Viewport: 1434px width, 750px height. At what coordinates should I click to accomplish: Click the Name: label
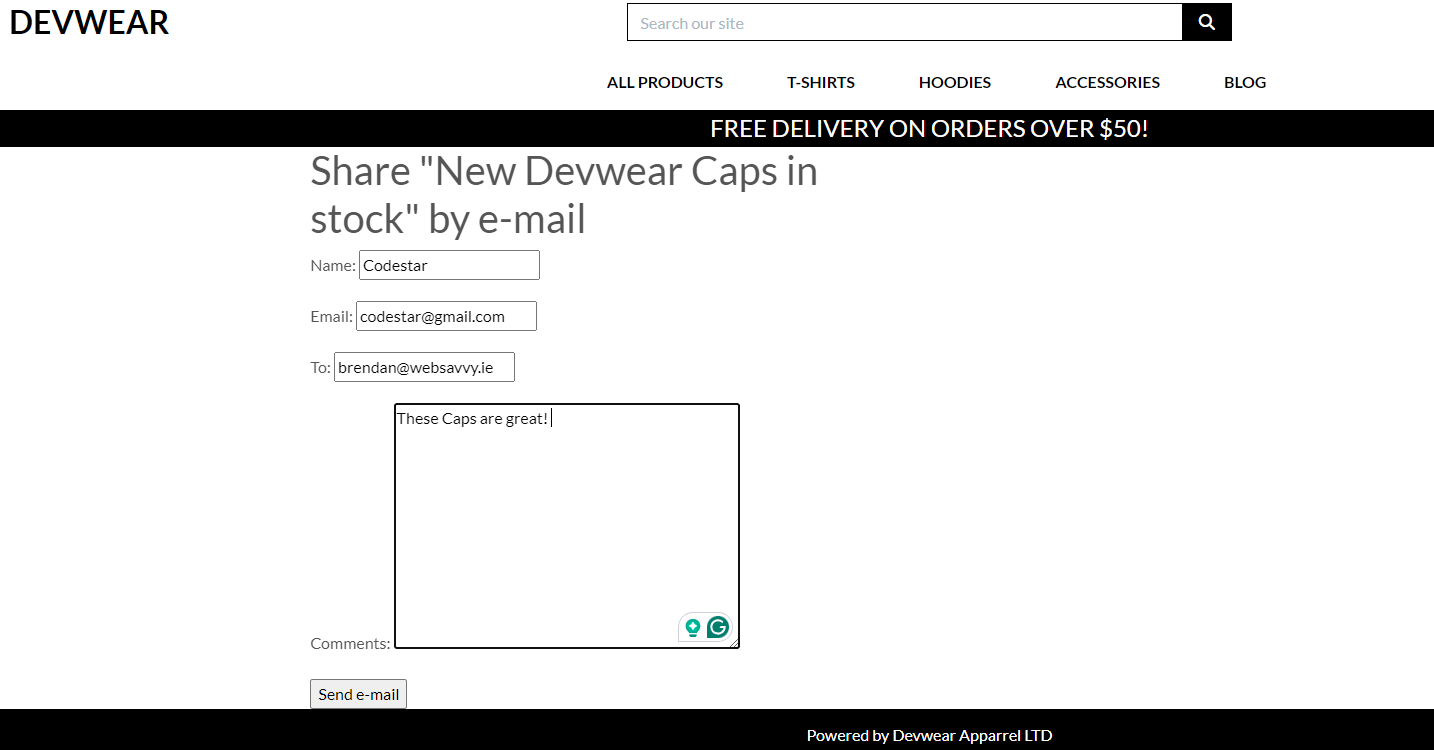tap(333, 265)
